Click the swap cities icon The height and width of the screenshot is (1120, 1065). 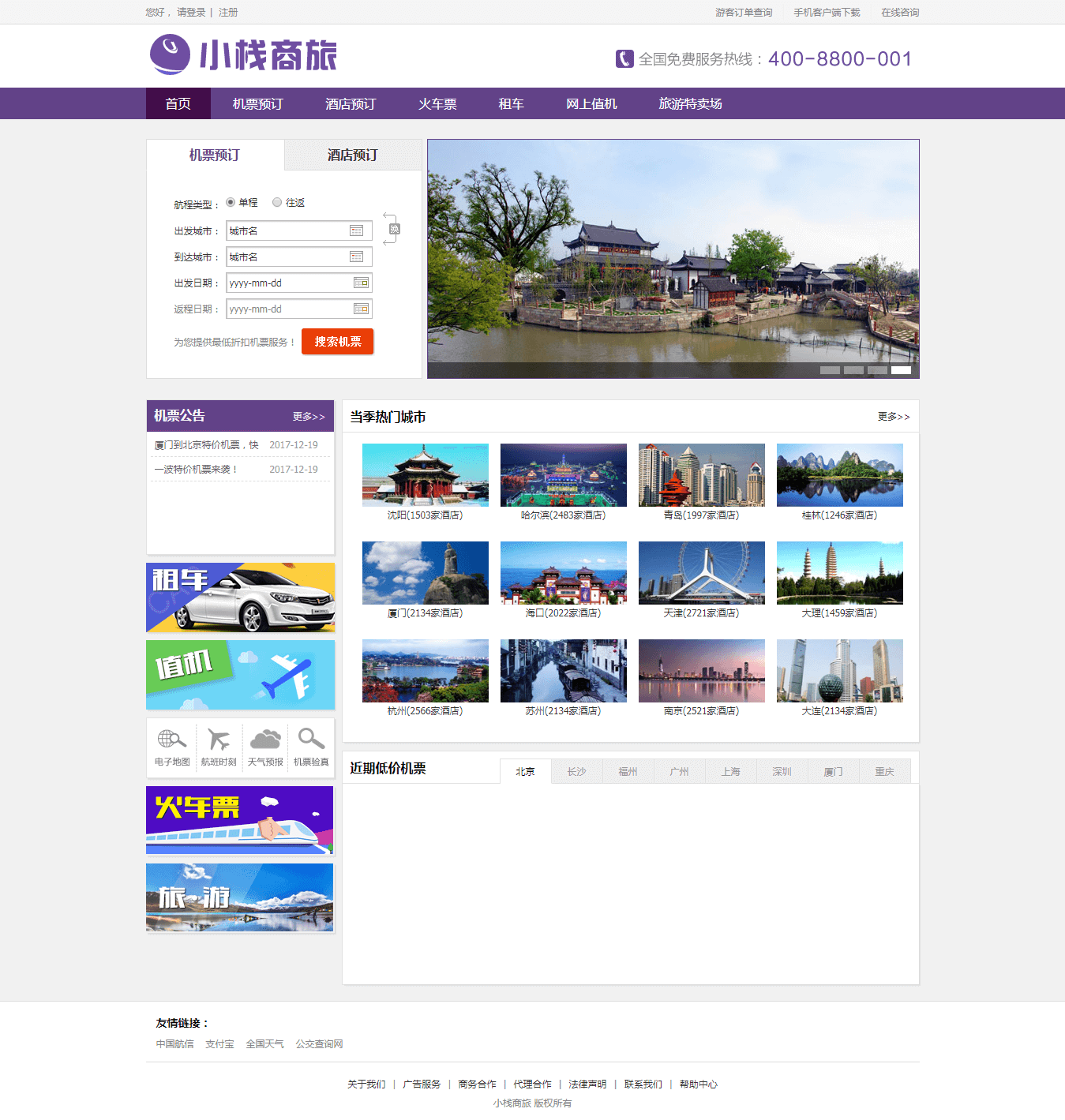coord(394,229)
